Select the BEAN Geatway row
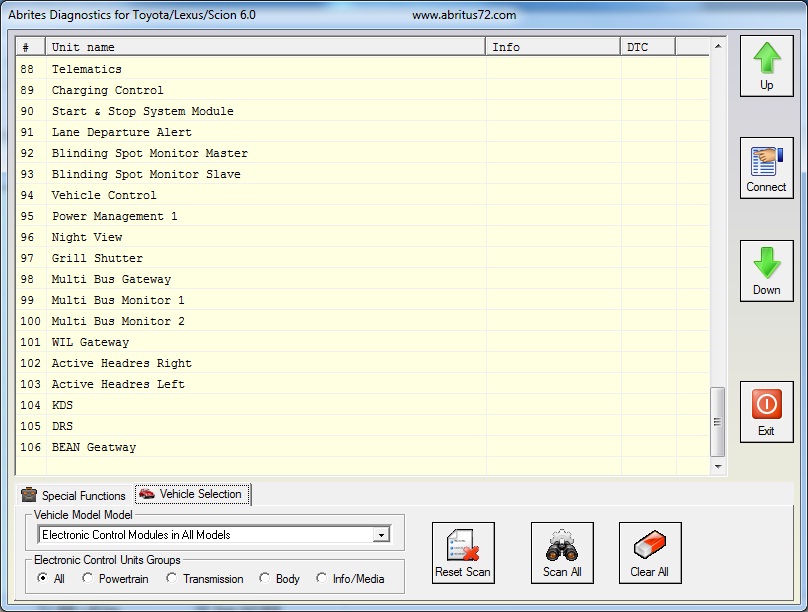The height and width of the screenshot is (612, 808). 363,447
